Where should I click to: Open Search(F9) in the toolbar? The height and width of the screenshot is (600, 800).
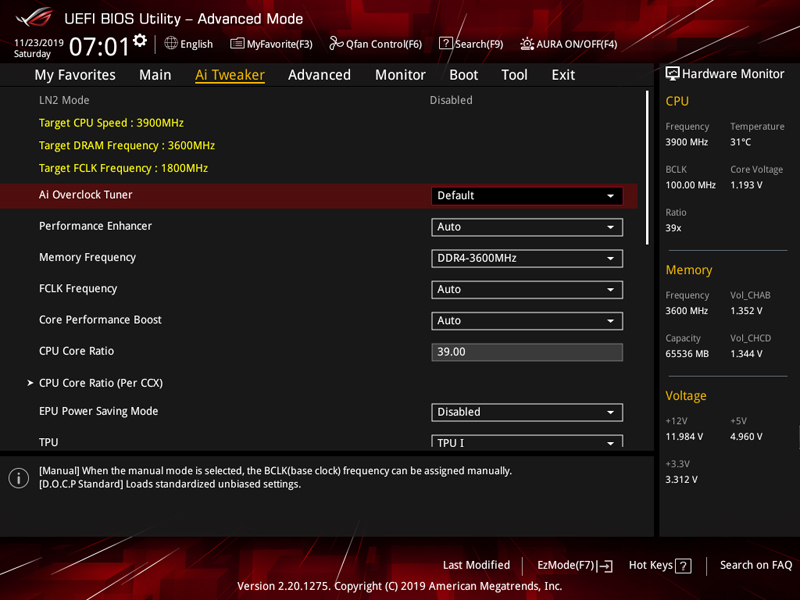pyautogui.click(x=471, y=44)
